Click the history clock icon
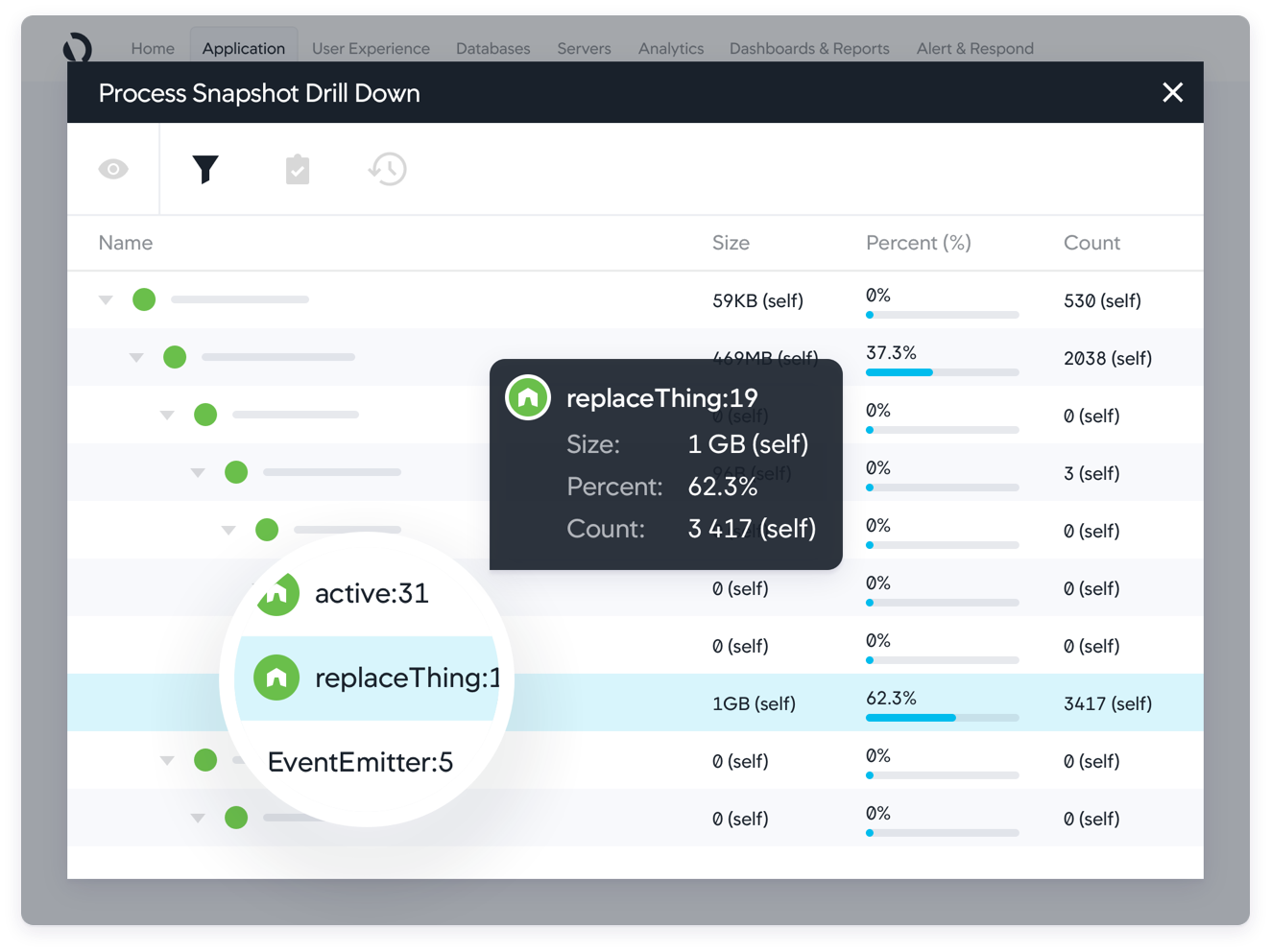This screenshot has width=1271, height=952. tap(388, 169)
